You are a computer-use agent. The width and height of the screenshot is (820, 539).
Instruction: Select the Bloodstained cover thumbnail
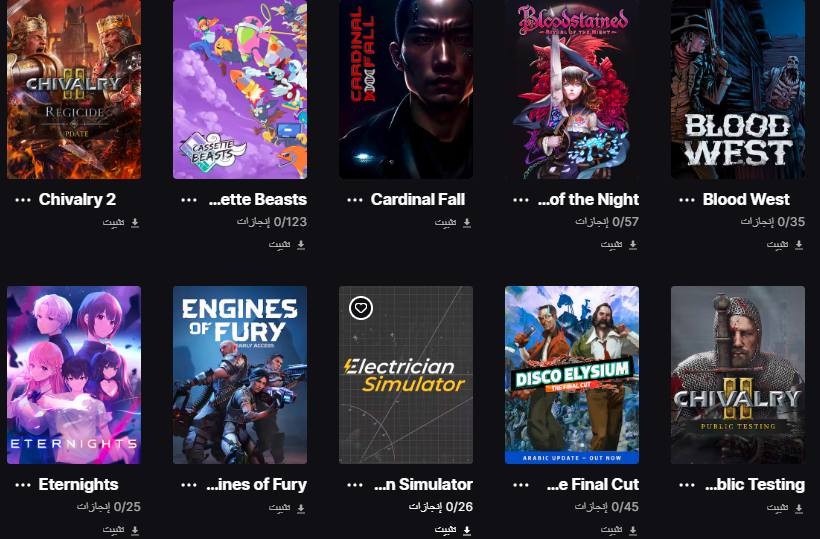572,89
